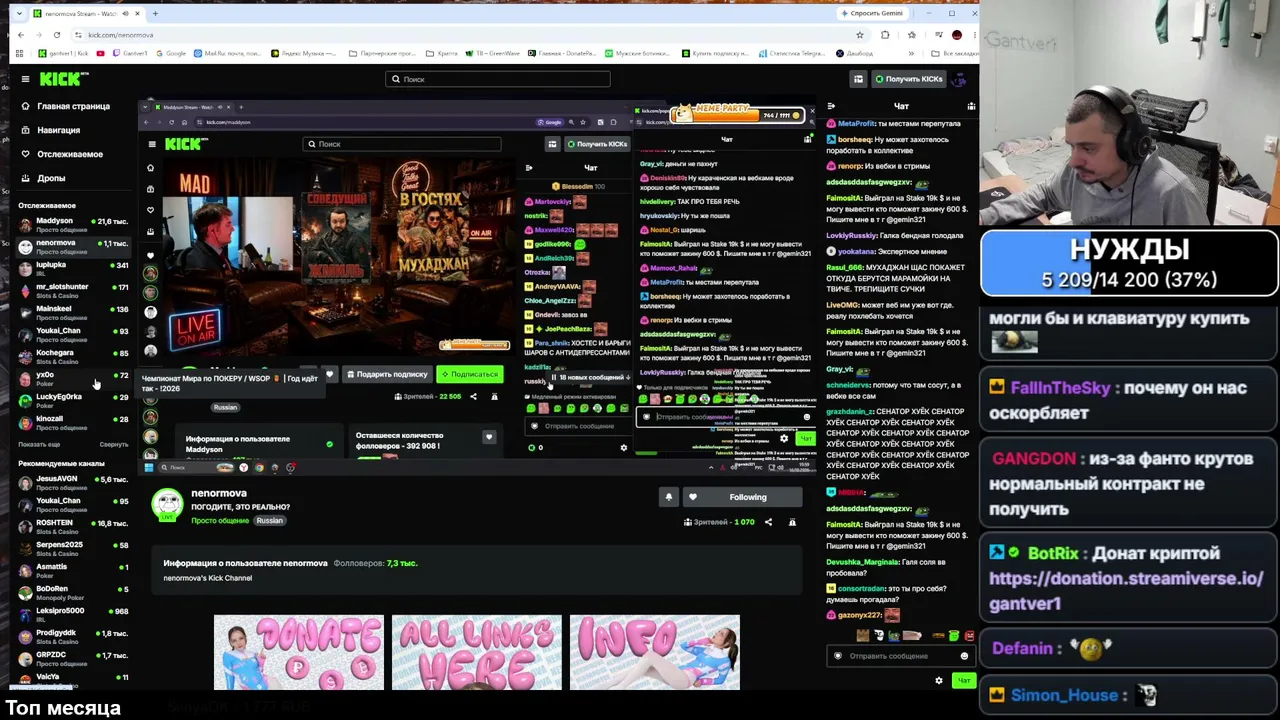Image resolution: width=1280 pixels, height=720 pixels.
Task: Open the Крипта bookmark folder
Action: [442, 53]
